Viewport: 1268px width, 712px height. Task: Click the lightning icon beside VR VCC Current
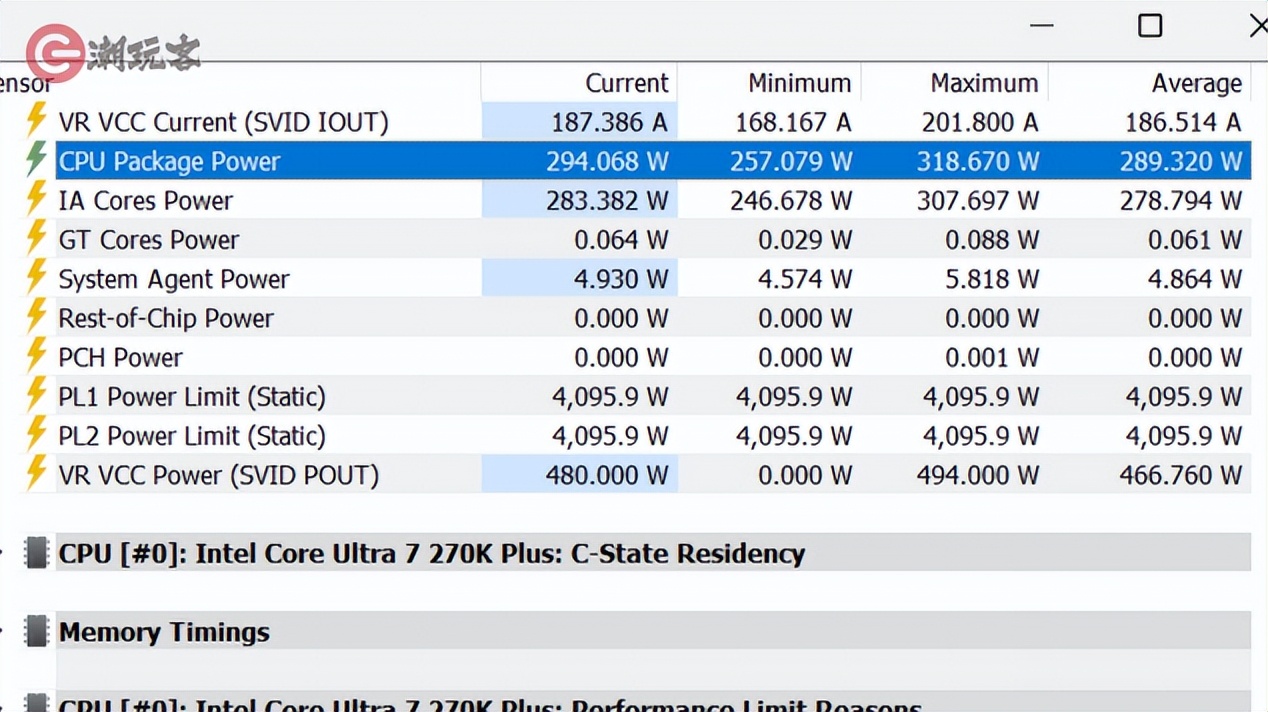36,120
